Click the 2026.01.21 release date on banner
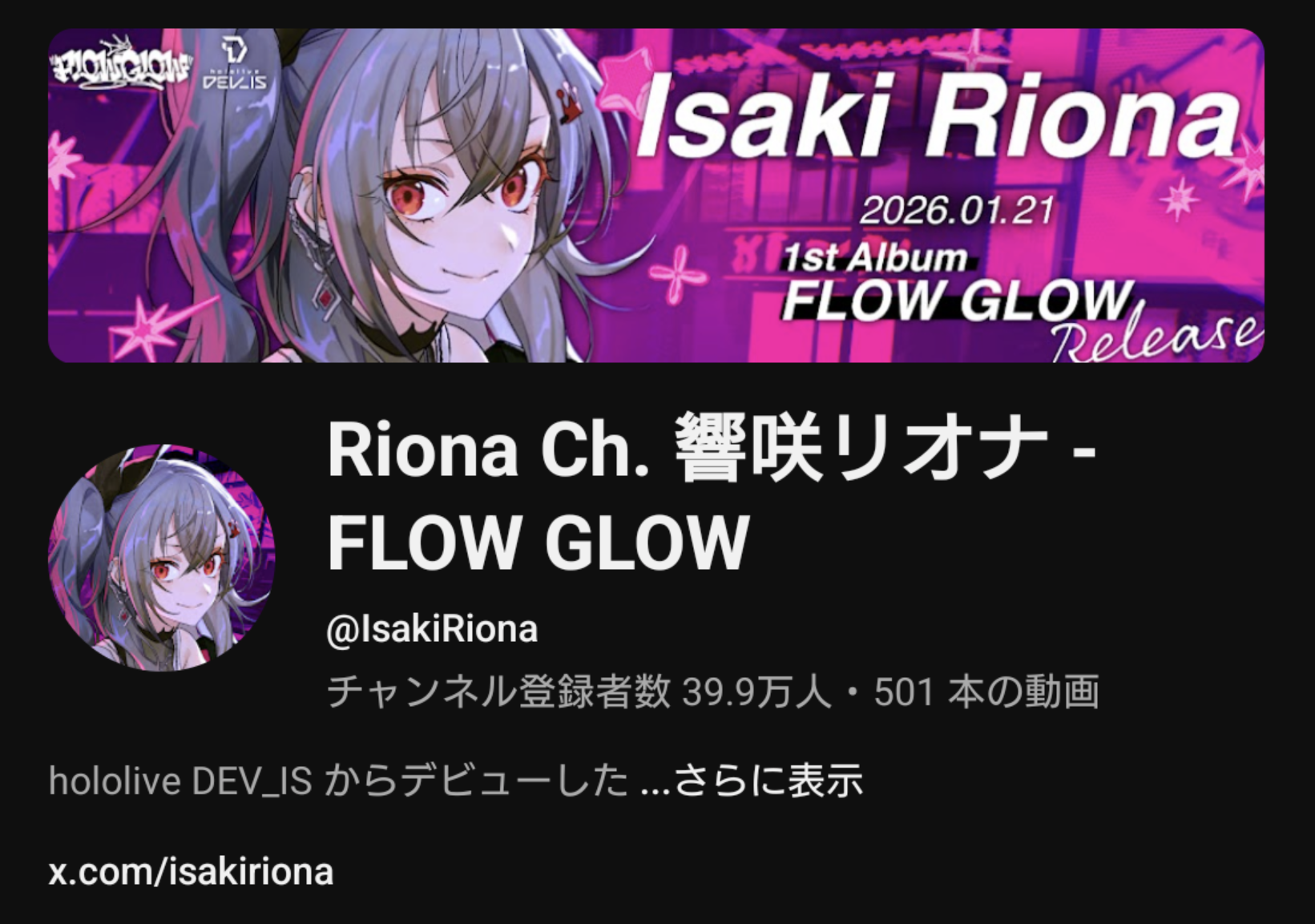1315x924 pixels. coord(957,210)
